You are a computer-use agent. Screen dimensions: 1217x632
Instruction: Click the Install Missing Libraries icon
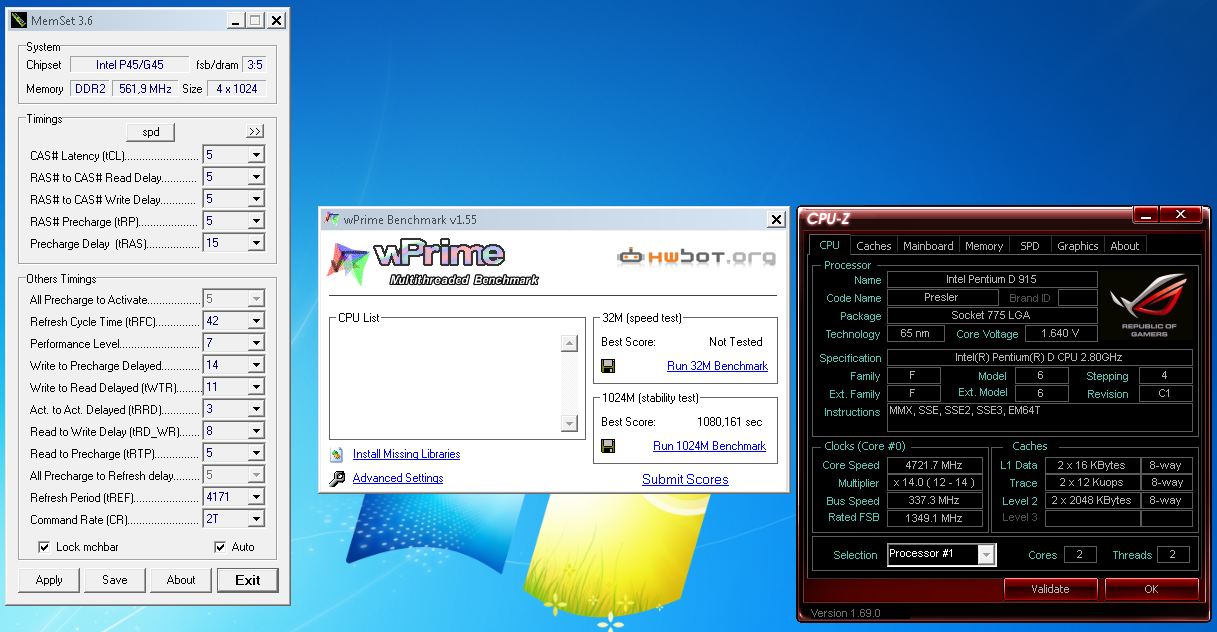click(336, 454)
